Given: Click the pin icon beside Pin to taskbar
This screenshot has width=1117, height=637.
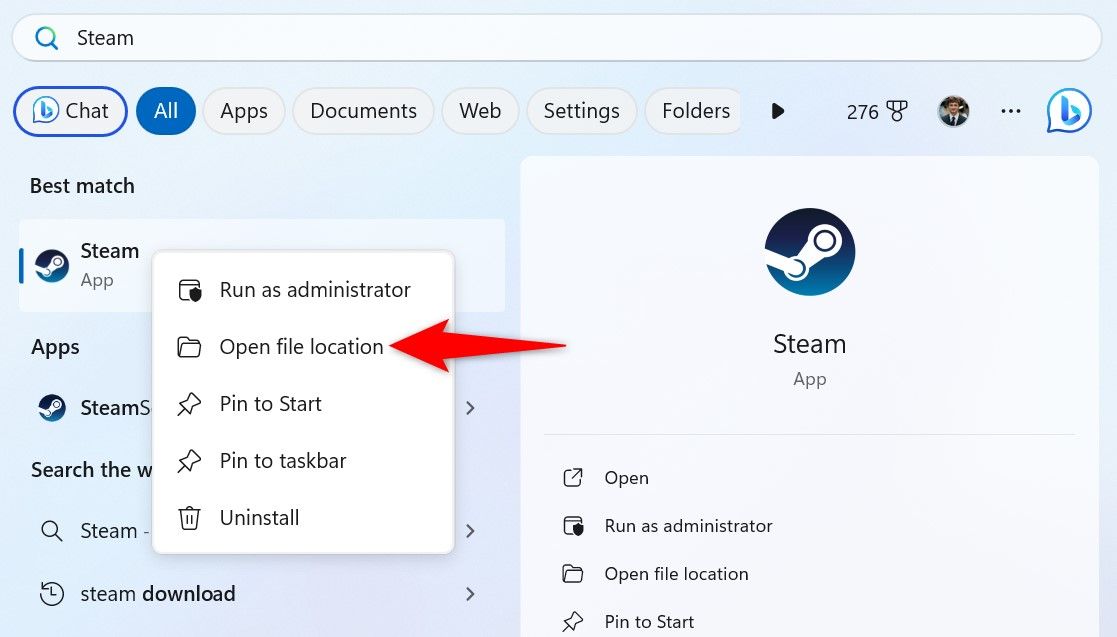Looking at the screenshot, I should click(x=189, y=461).
